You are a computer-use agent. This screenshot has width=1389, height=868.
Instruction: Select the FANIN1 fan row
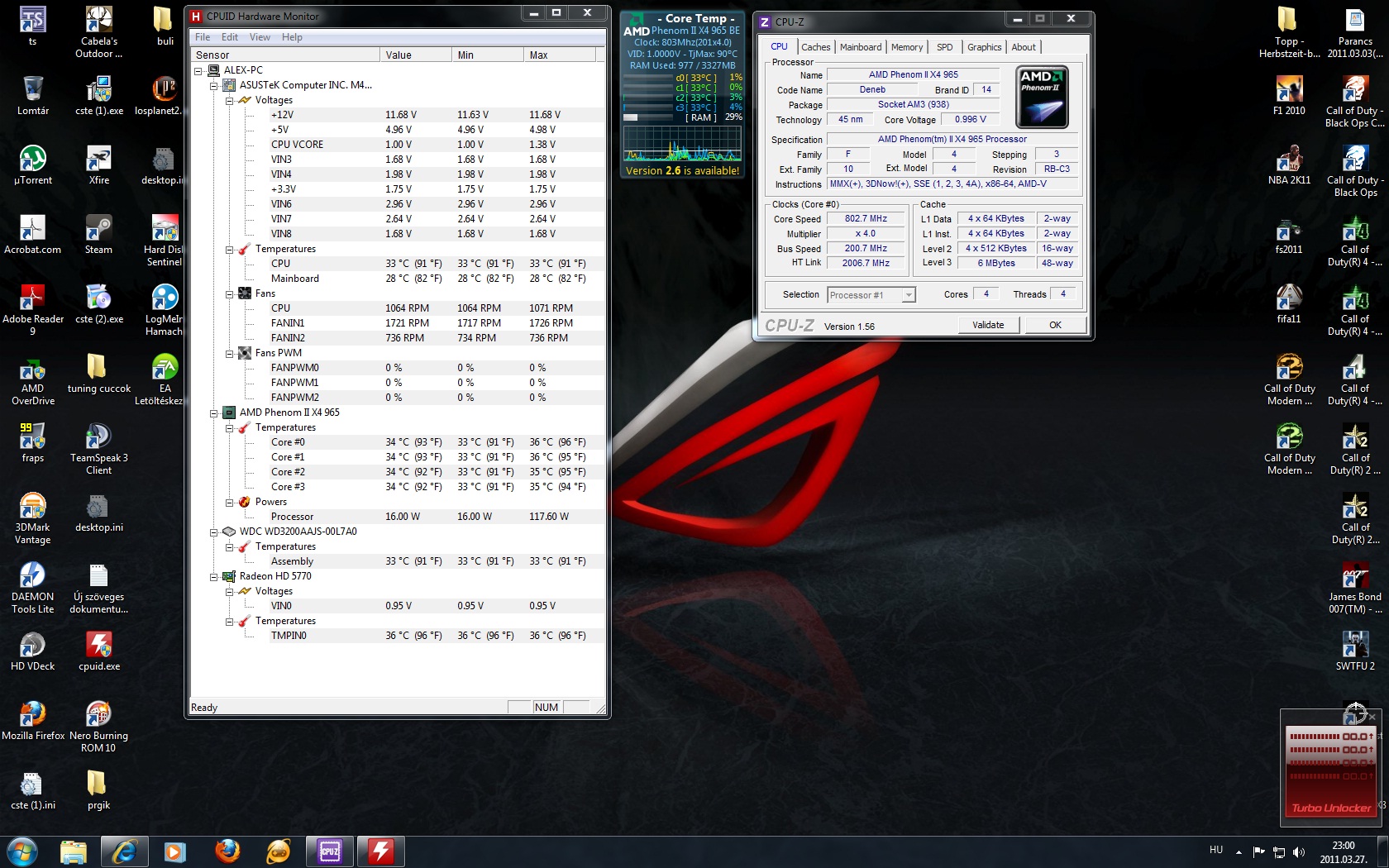[429, 323]
